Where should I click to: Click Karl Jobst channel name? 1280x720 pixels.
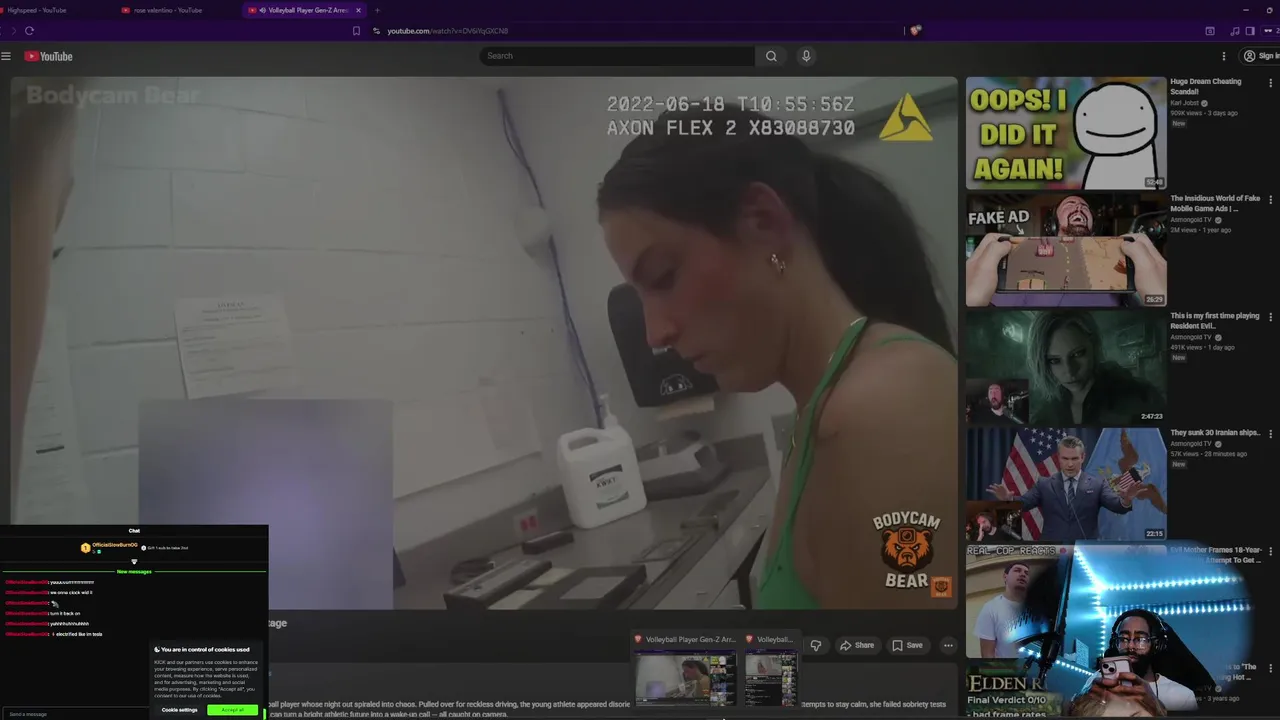coord(1185,103)
